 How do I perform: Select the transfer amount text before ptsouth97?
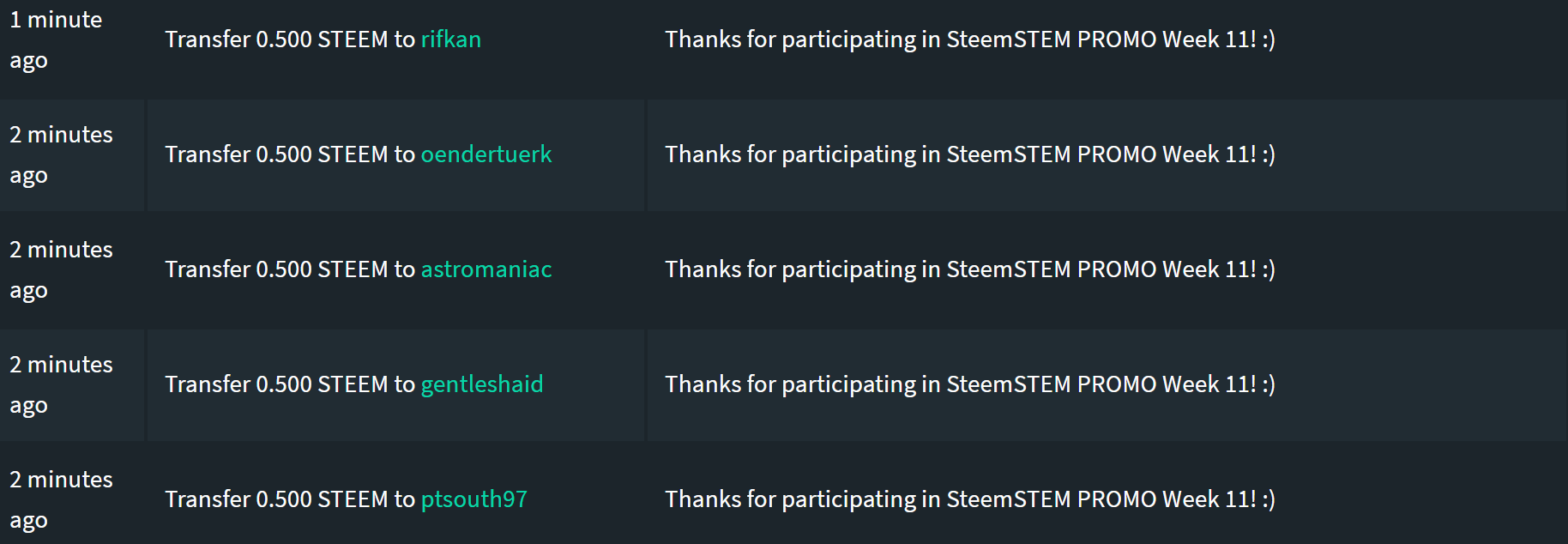[290, 499]
